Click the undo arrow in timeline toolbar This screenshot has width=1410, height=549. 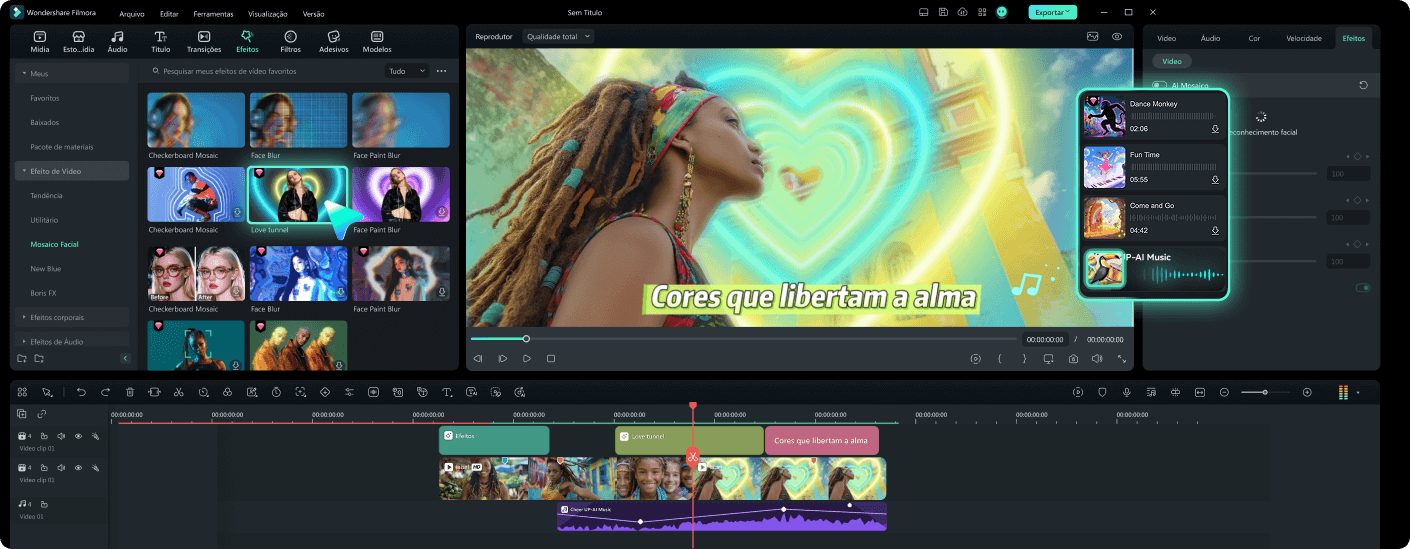pyautogui.click(x=81, y=392)
